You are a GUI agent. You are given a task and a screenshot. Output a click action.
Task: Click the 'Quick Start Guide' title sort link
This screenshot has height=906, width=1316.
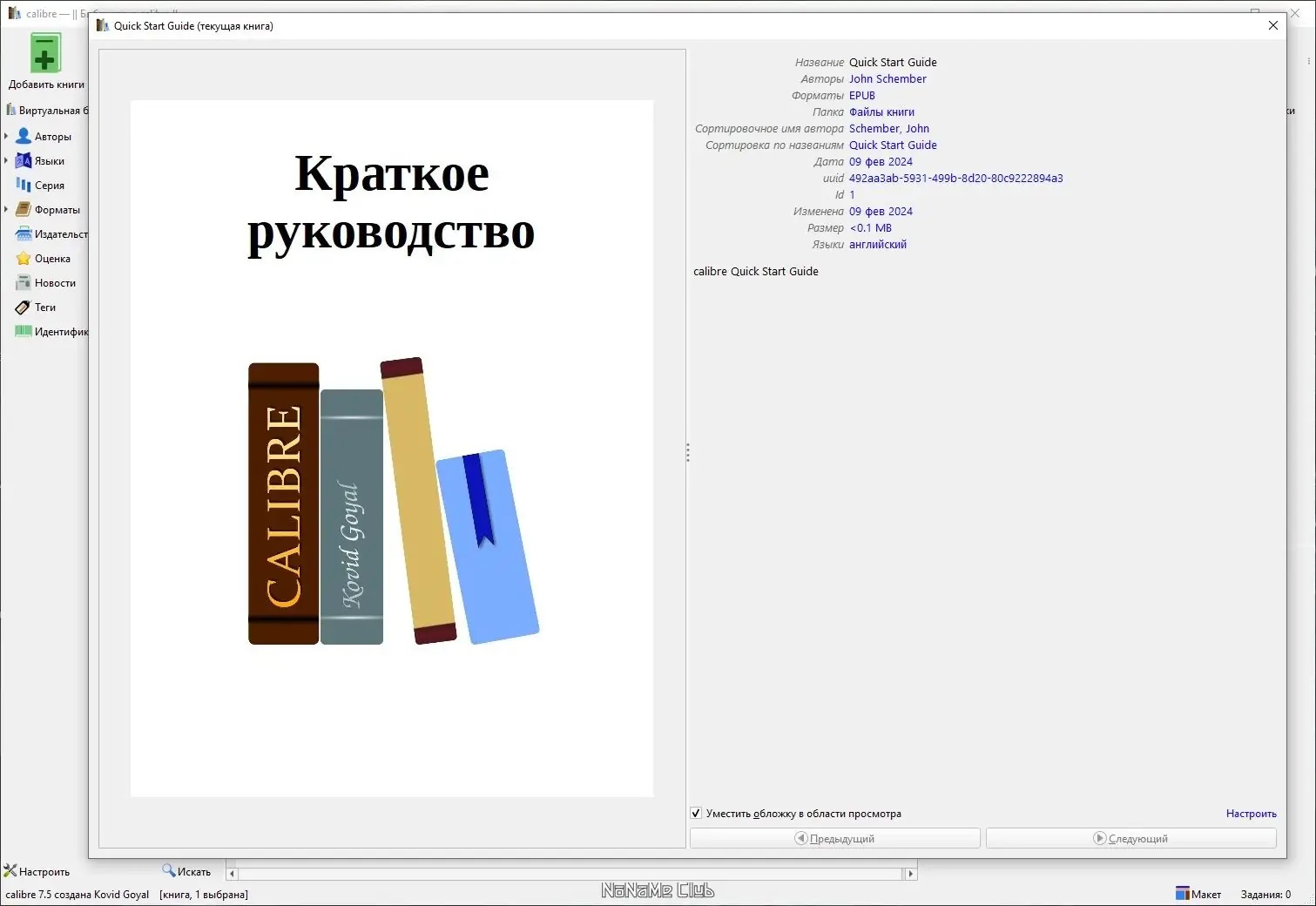893,145
